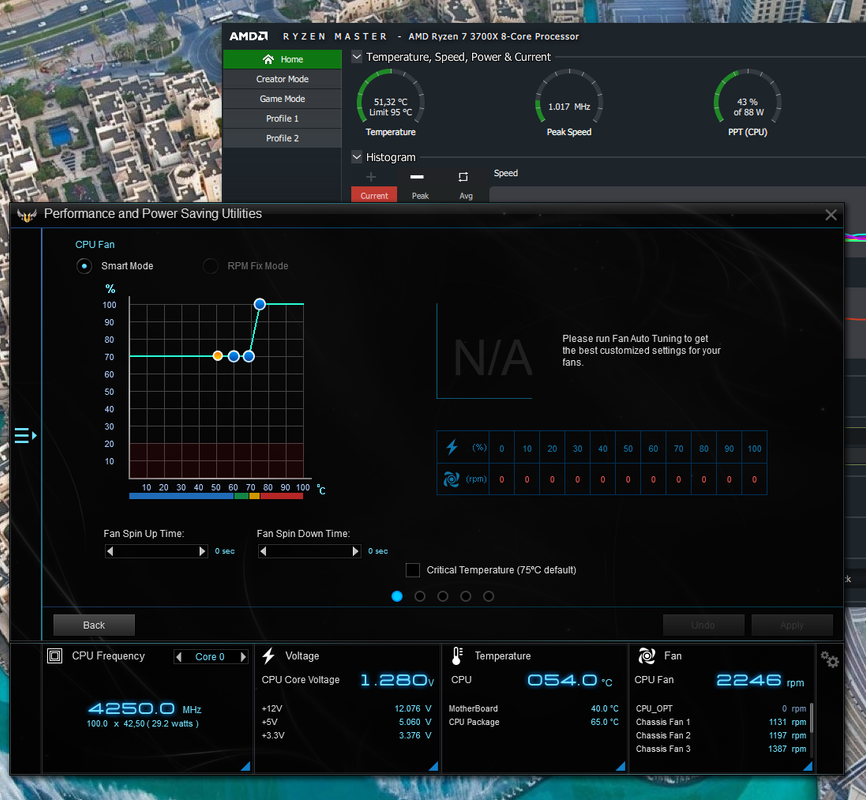Select next core with right arrow

[x=243, y=656]
